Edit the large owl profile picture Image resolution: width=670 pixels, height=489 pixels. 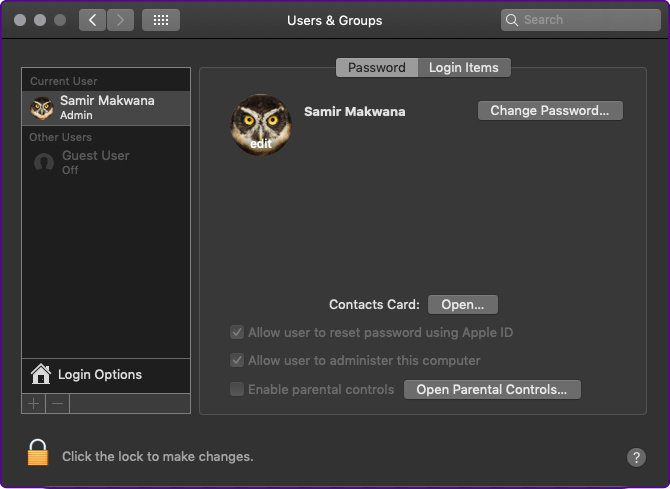261,124
